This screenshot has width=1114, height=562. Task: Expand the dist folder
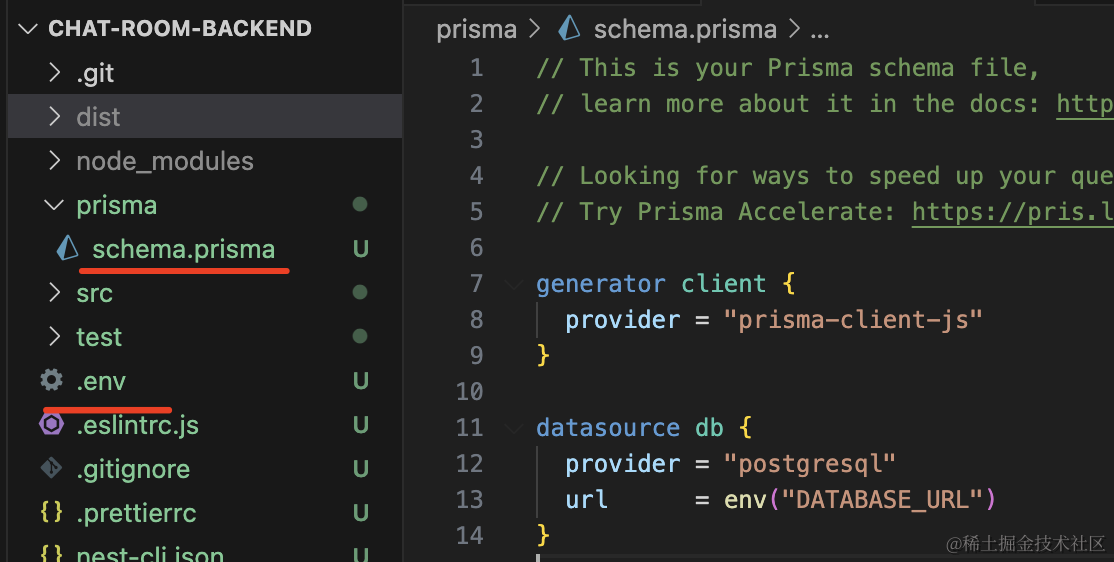(54, 117)
